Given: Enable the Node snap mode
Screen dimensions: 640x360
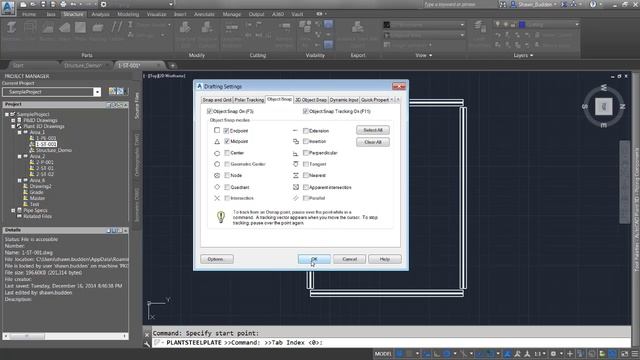Looking at the screenshot, I should pyautogui.click(x=227, y=176).
